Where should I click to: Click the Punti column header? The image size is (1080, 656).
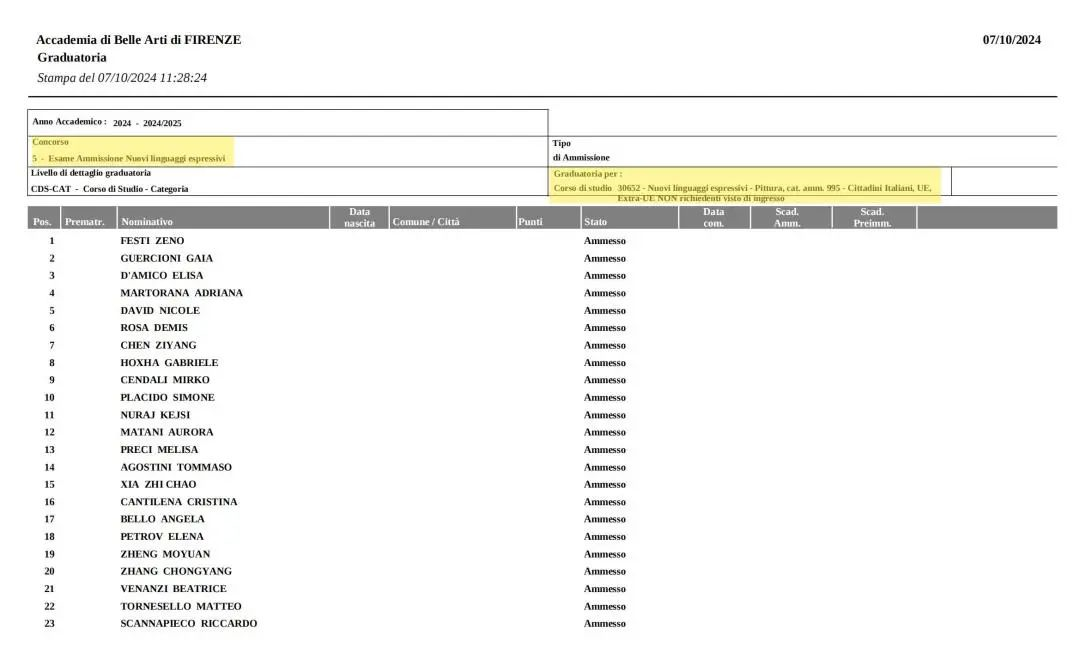click(x=530, y=222)
